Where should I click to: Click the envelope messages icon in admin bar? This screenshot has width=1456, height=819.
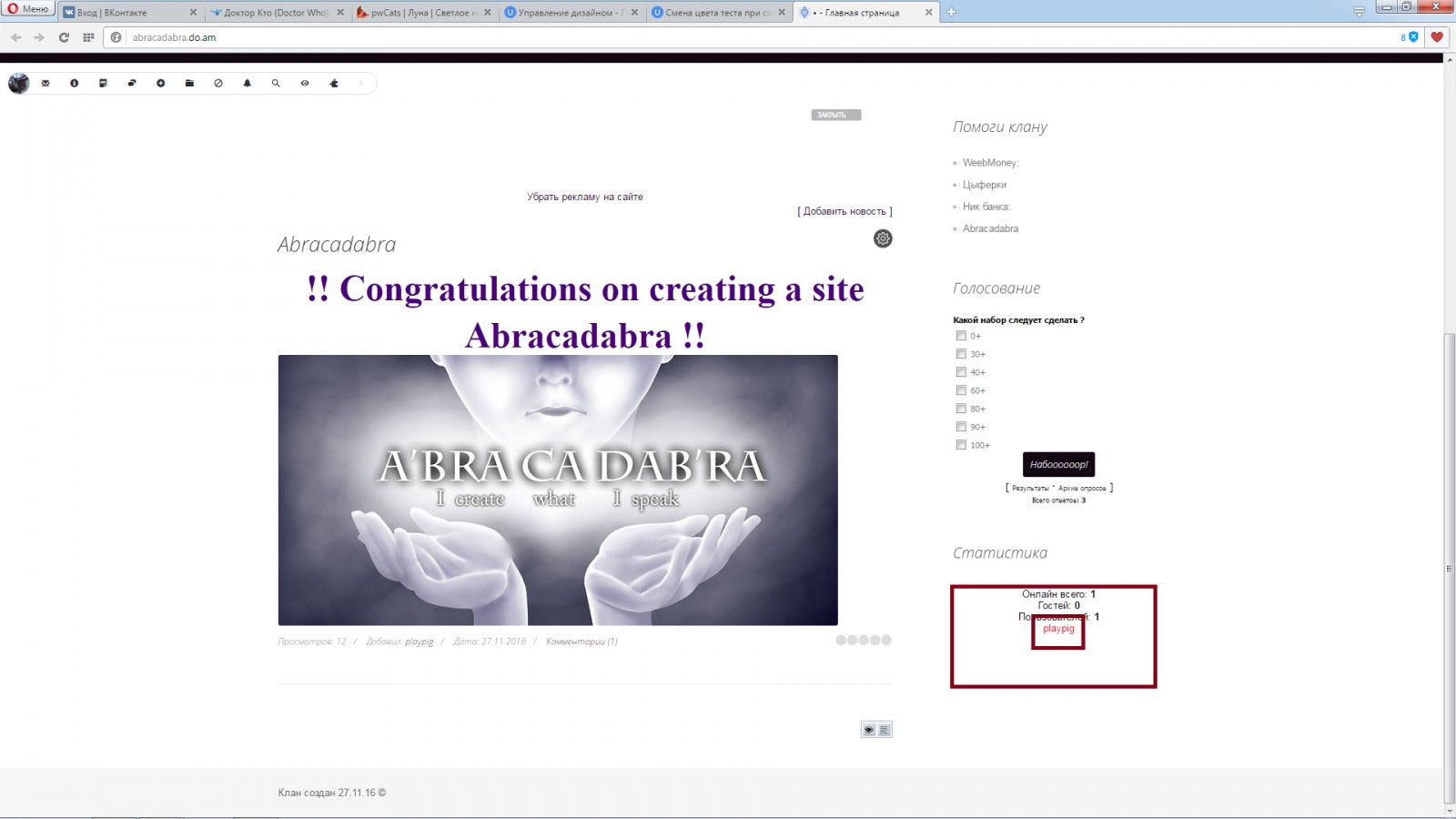[x=45, y=83]
